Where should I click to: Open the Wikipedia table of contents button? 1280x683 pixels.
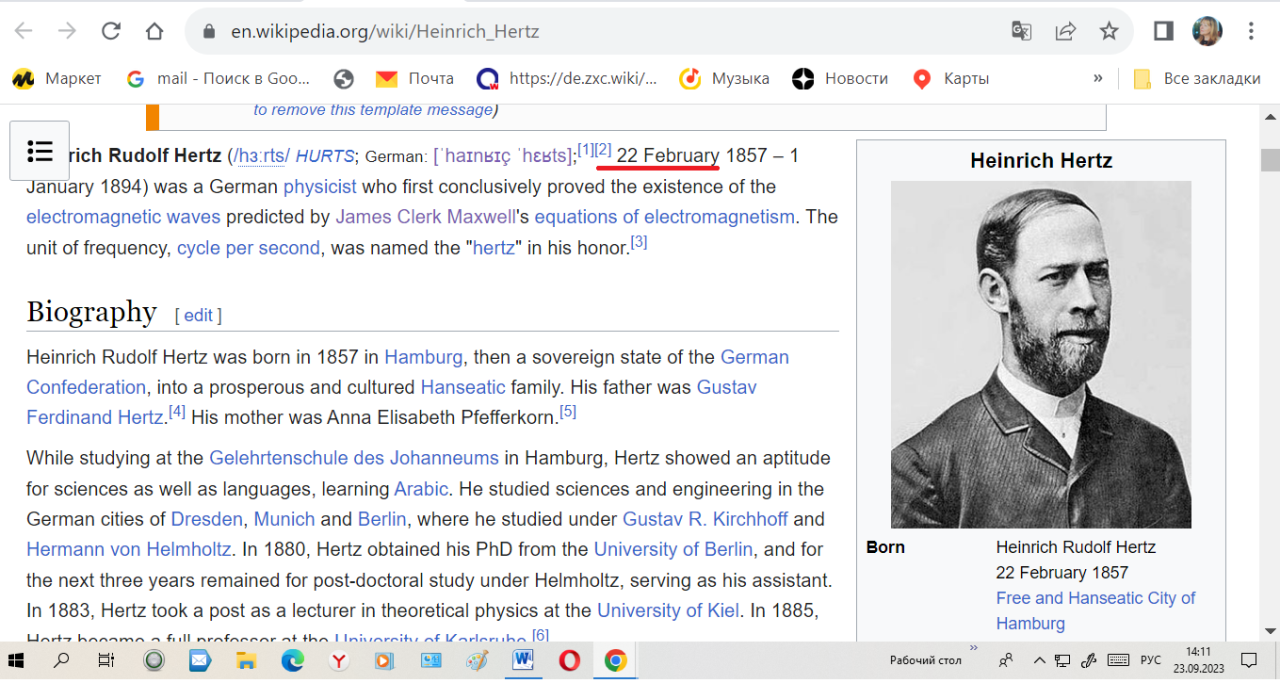point(40,151)
